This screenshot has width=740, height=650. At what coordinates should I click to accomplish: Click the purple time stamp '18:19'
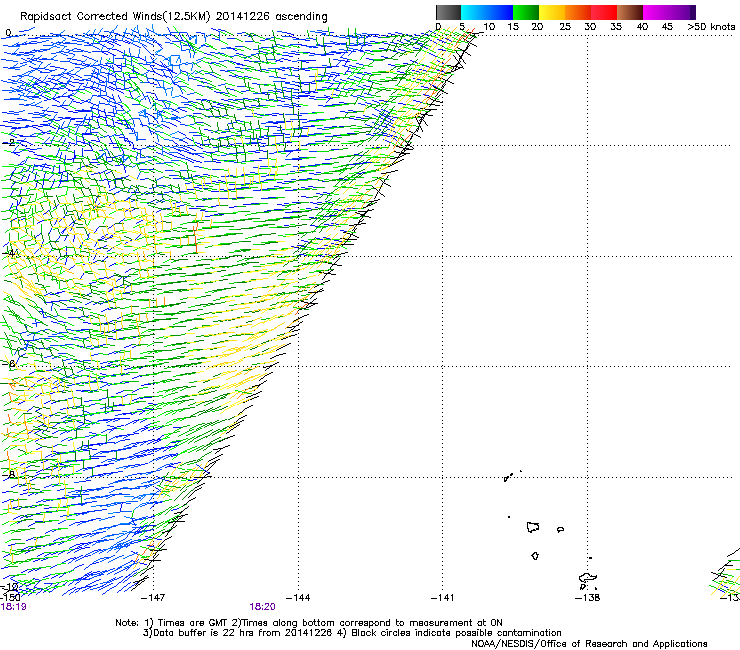click(x=13, y=607)
